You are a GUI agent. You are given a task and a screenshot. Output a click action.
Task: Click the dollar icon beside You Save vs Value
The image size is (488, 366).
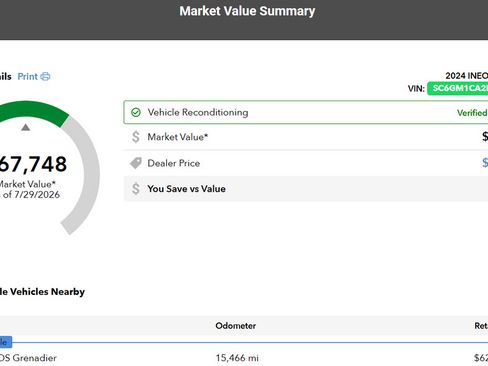(x=136, y=189)
